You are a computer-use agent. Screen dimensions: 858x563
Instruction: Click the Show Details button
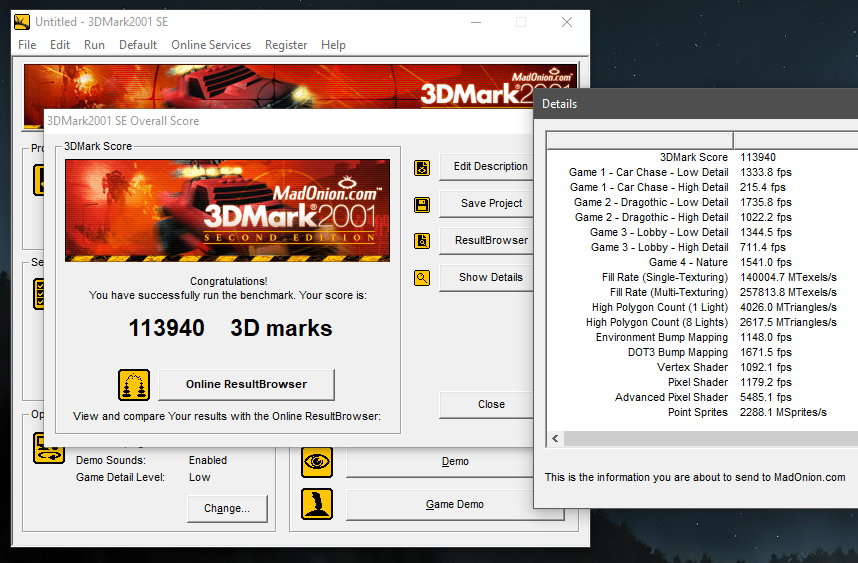click(486, 277)
